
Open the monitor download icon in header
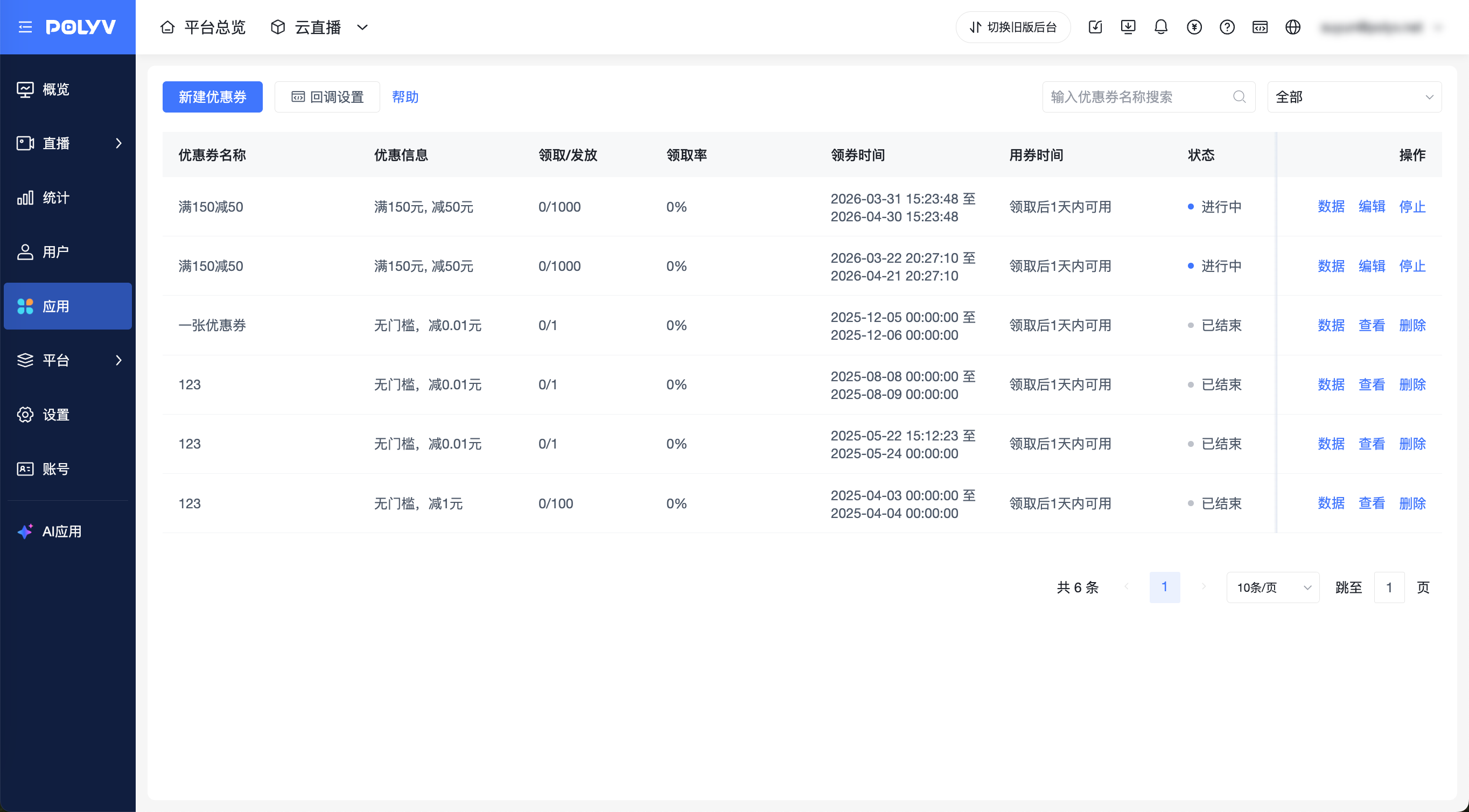(1128, 27)
